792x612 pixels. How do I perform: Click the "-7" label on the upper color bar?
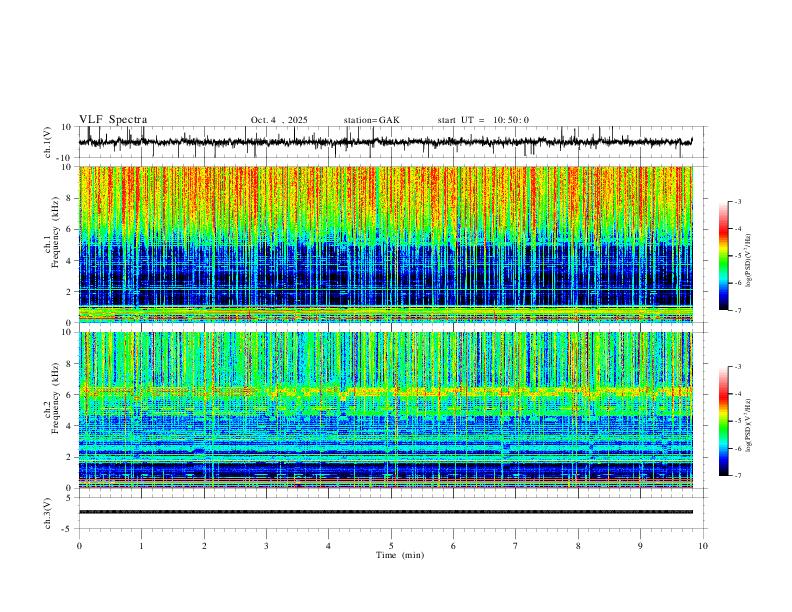click(x=737, y=311)
